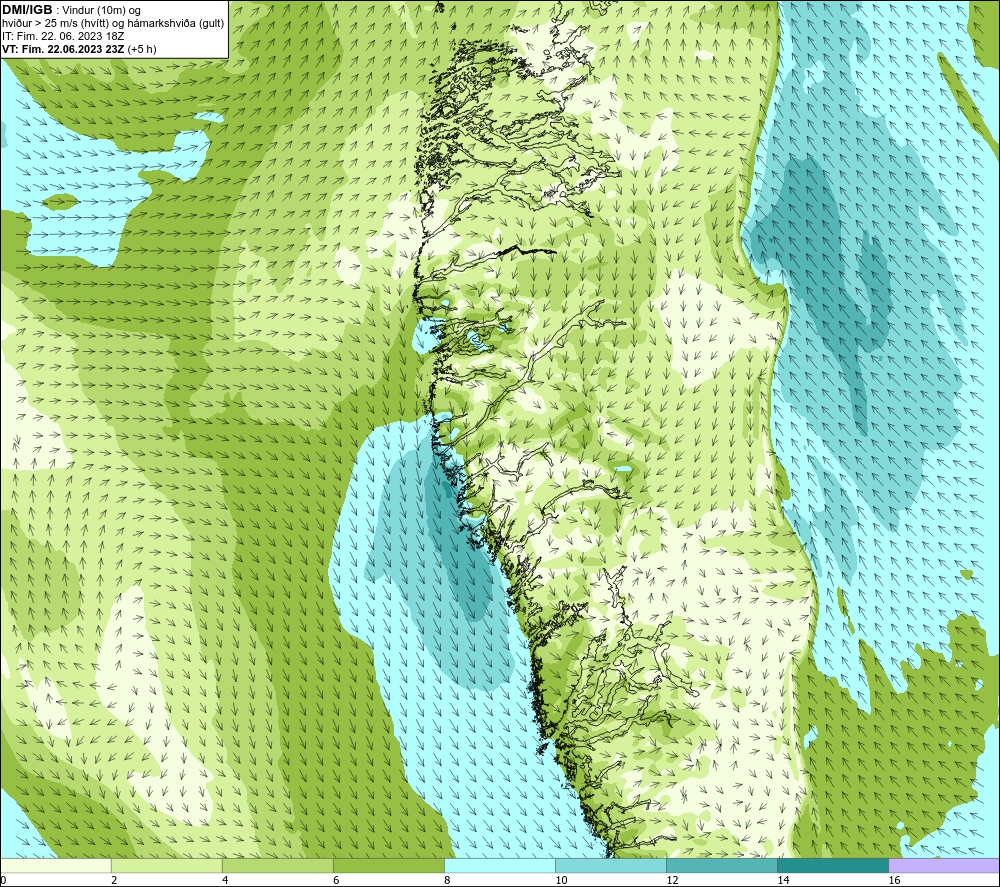The width and height of the screenshot is (1000, 887).
Task: Click the 'hviður > 25 m/s' description line
Action: pyautogui.click(x=113, y=24)
